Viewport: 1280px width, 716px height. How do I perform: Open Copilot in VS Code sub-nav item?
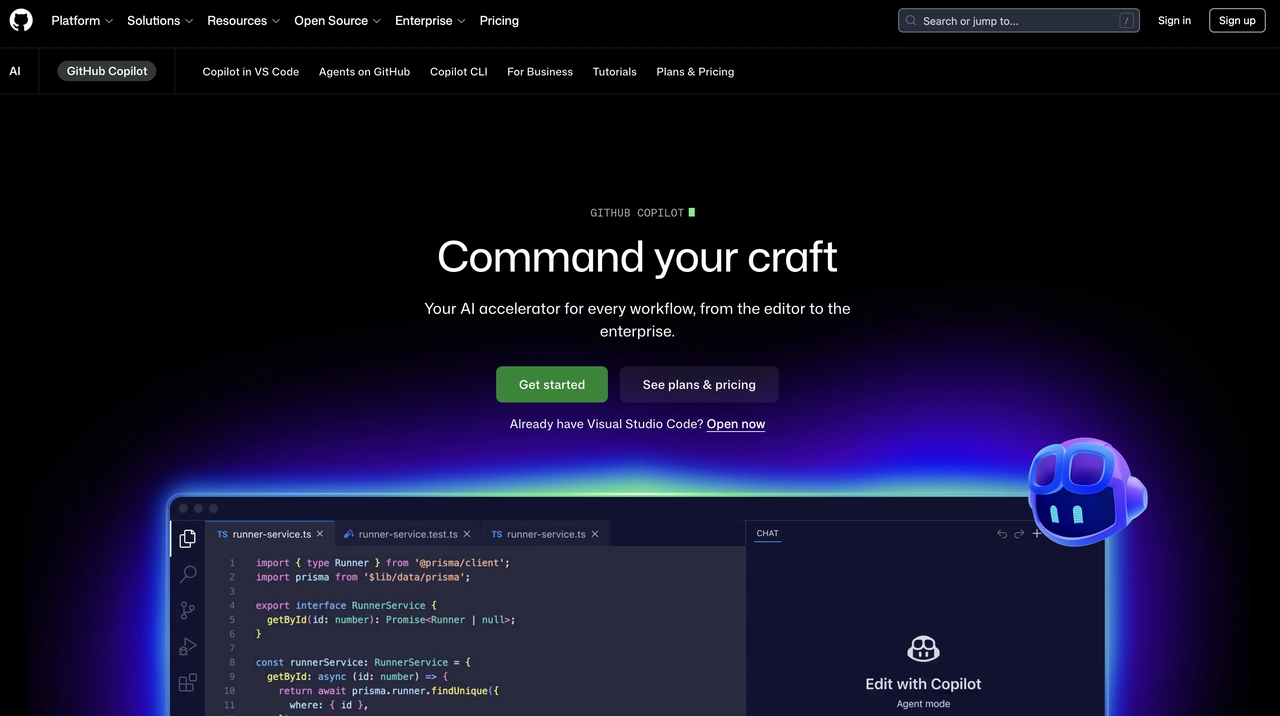click(251, 72)
